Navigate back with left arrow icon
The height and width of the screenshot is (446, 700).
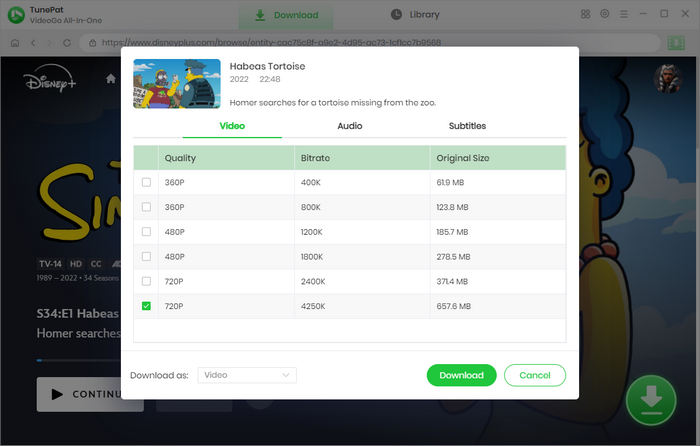click(x=33, y=43)
